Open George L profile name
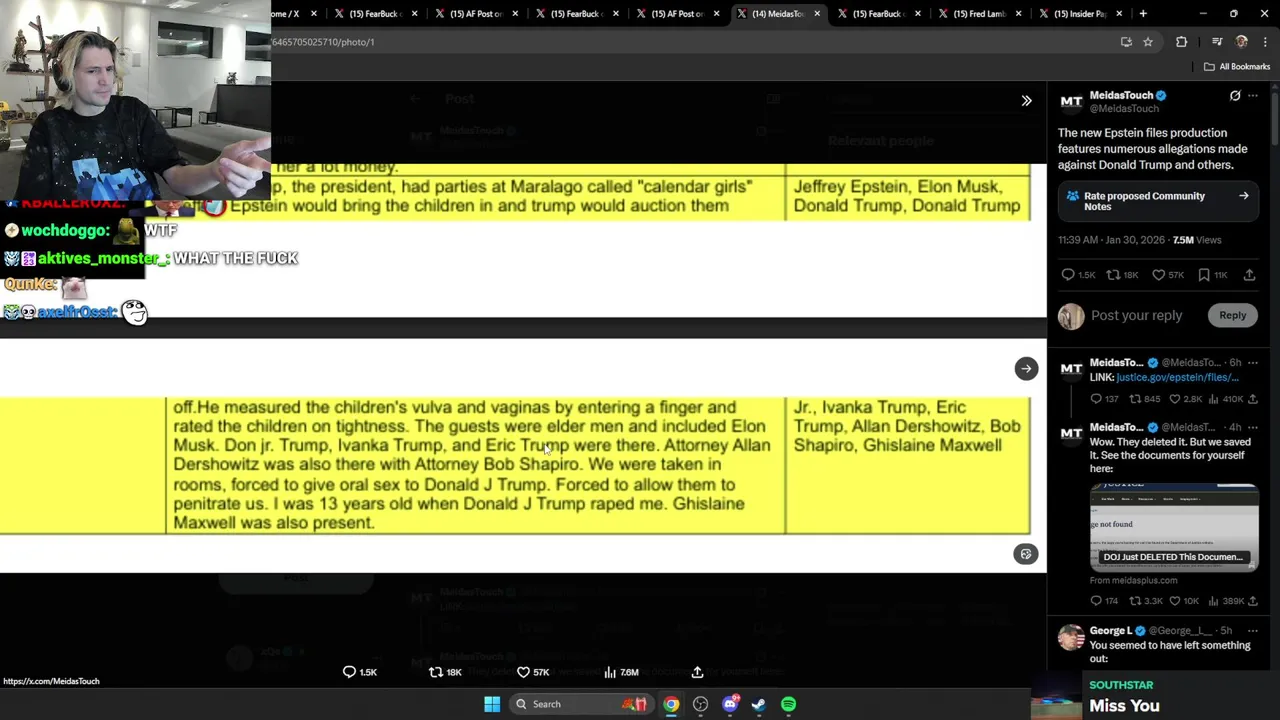 coord(1110,631)
